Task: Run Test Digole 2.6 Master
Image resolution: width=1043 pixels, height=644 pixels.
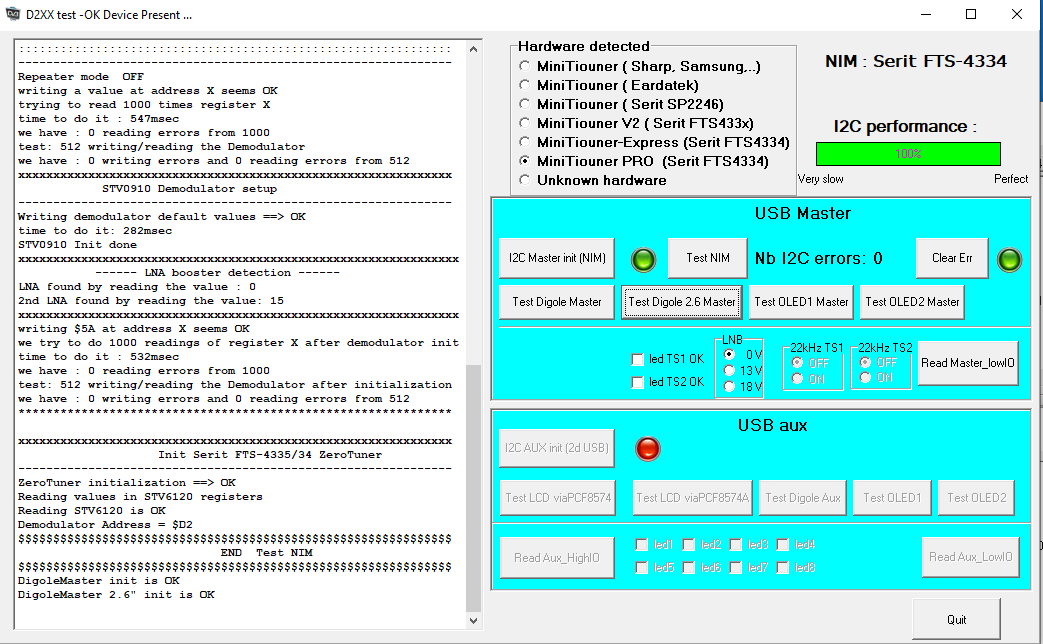Action: pyautogui.click(x=682, y=302)
